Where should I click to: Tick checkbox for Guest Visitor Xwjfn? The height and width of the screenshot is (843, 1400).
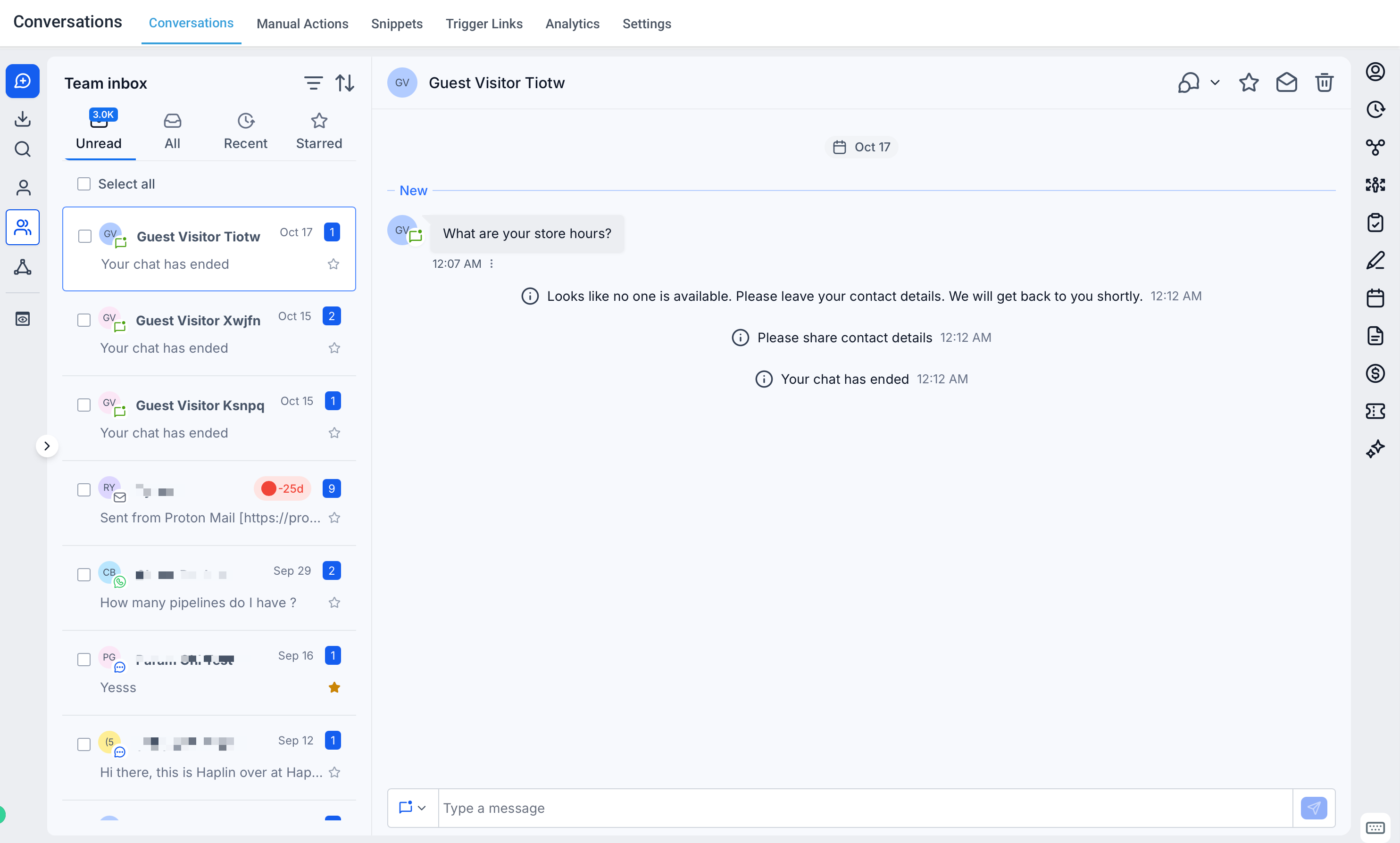(x=84, y=321)
